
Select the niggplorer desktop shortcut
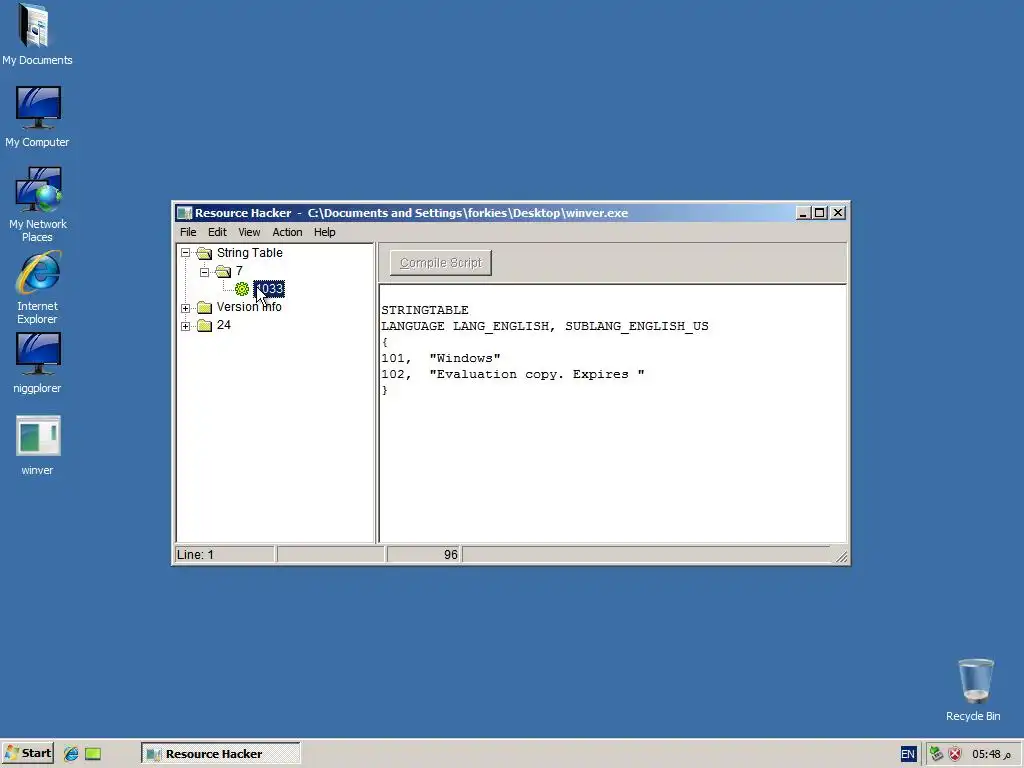click(x=37, y=362)
